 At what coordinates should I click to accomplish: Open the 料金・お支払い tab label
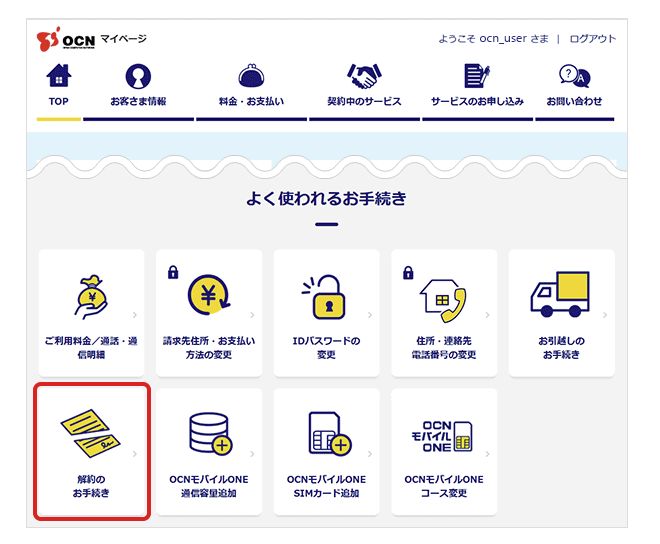coord(251,101)
